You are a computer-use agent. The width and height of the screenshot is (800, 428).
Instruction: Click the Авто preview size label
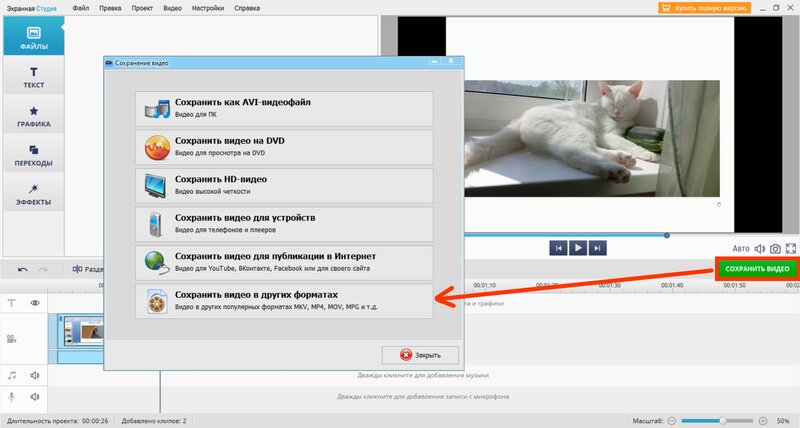coord(741,248)
